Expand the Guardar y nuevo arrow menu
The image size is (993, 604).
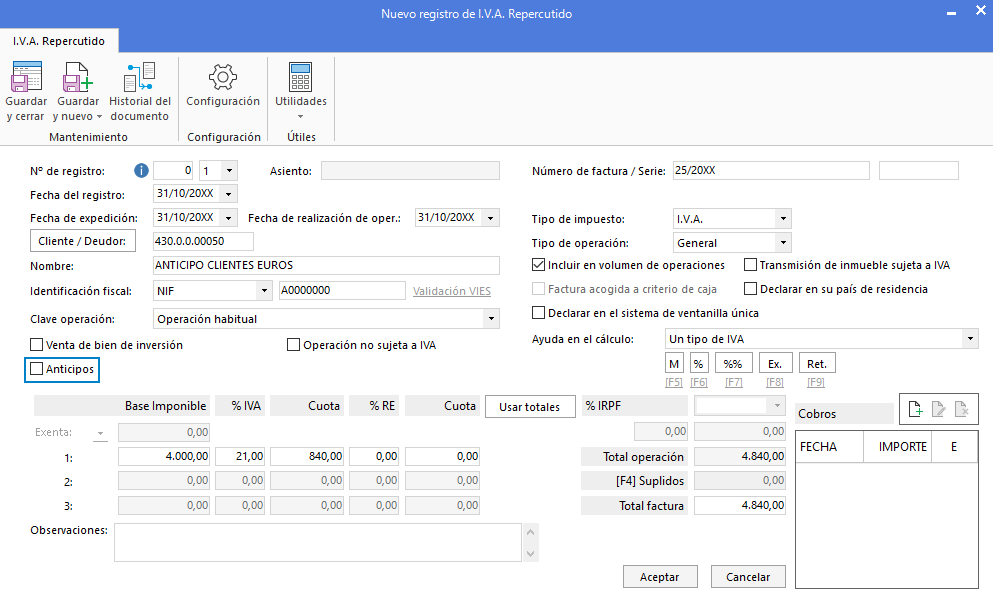pyautogui.click(x=99, y=117)
